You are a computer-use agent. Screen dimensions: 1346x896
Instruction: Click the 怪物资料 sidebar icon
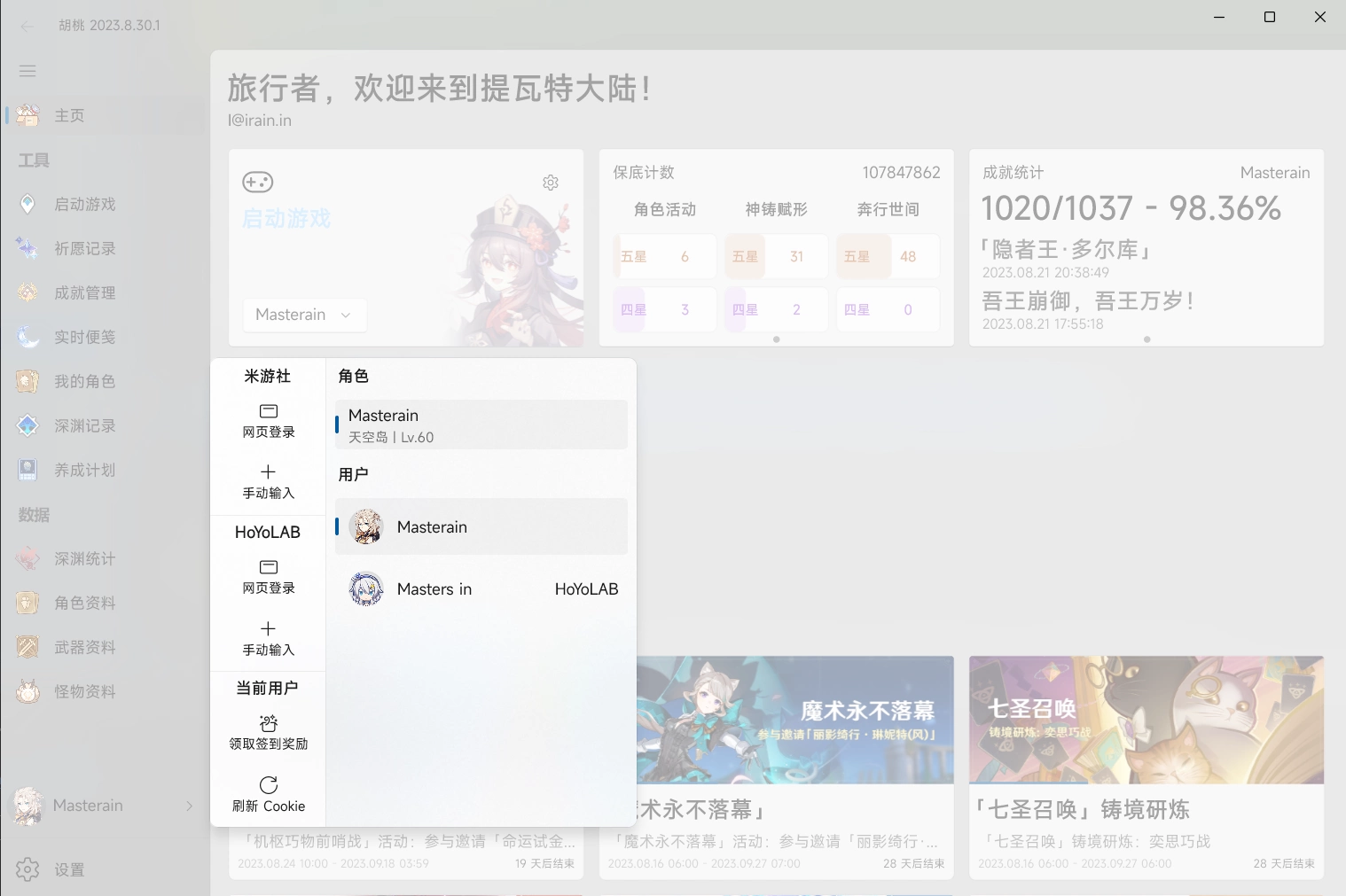coord(27,691)
